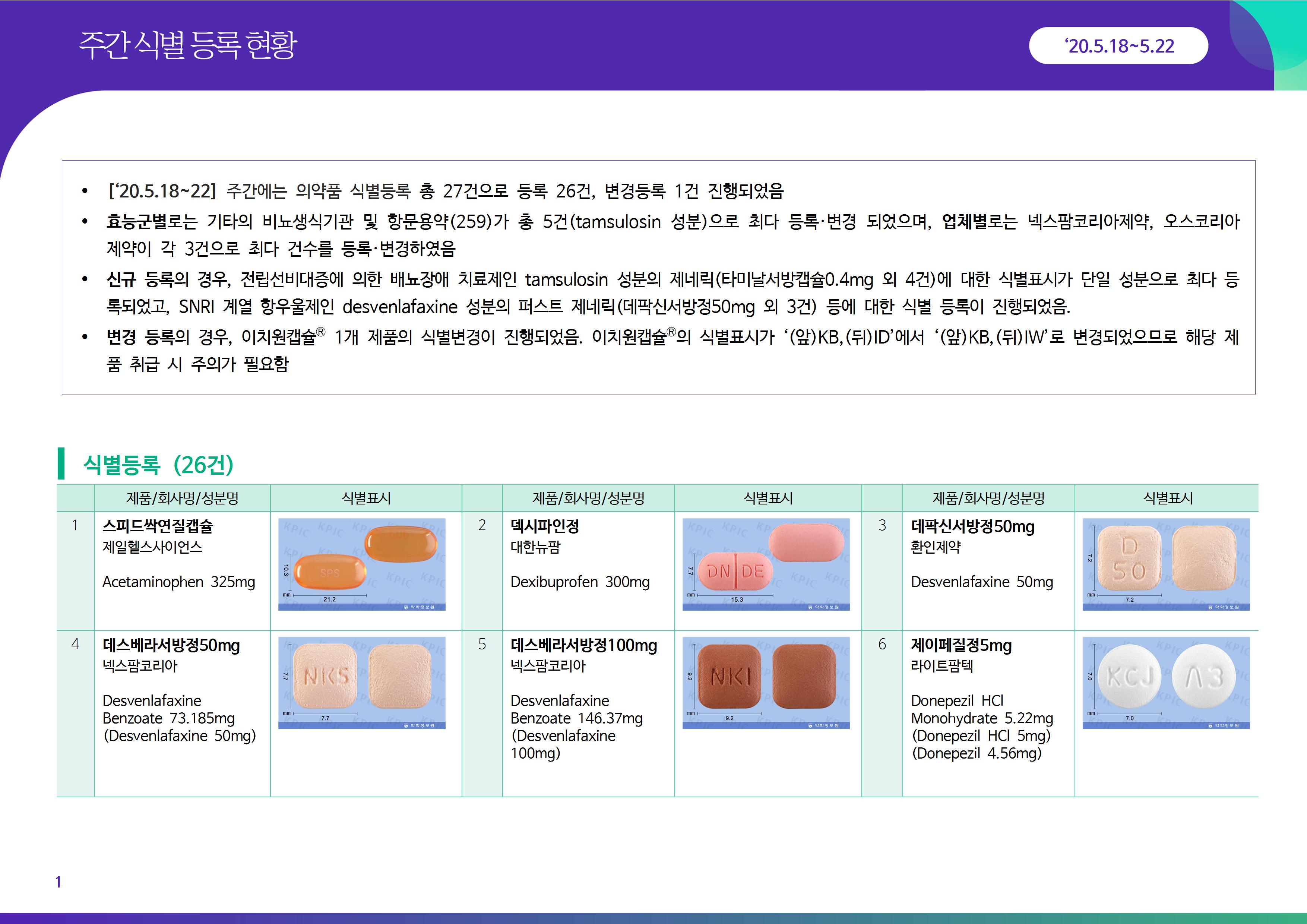Click the page number 1 at bottom
The height and width of the screenshot is (924, 1307).
point(58,882)
